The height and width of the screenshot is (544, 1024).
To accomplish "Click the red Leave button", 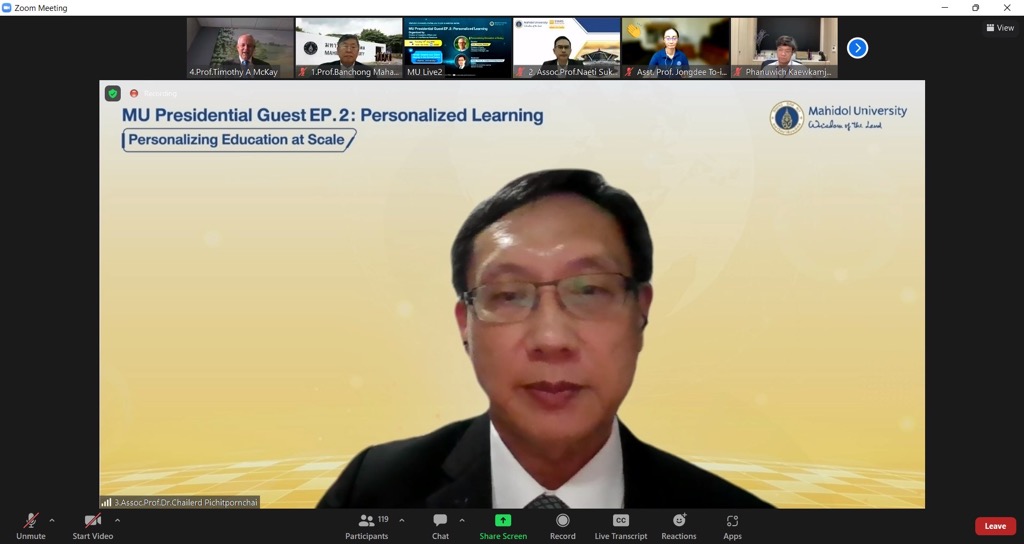I will pyautogui.click(x=995, y=526).
